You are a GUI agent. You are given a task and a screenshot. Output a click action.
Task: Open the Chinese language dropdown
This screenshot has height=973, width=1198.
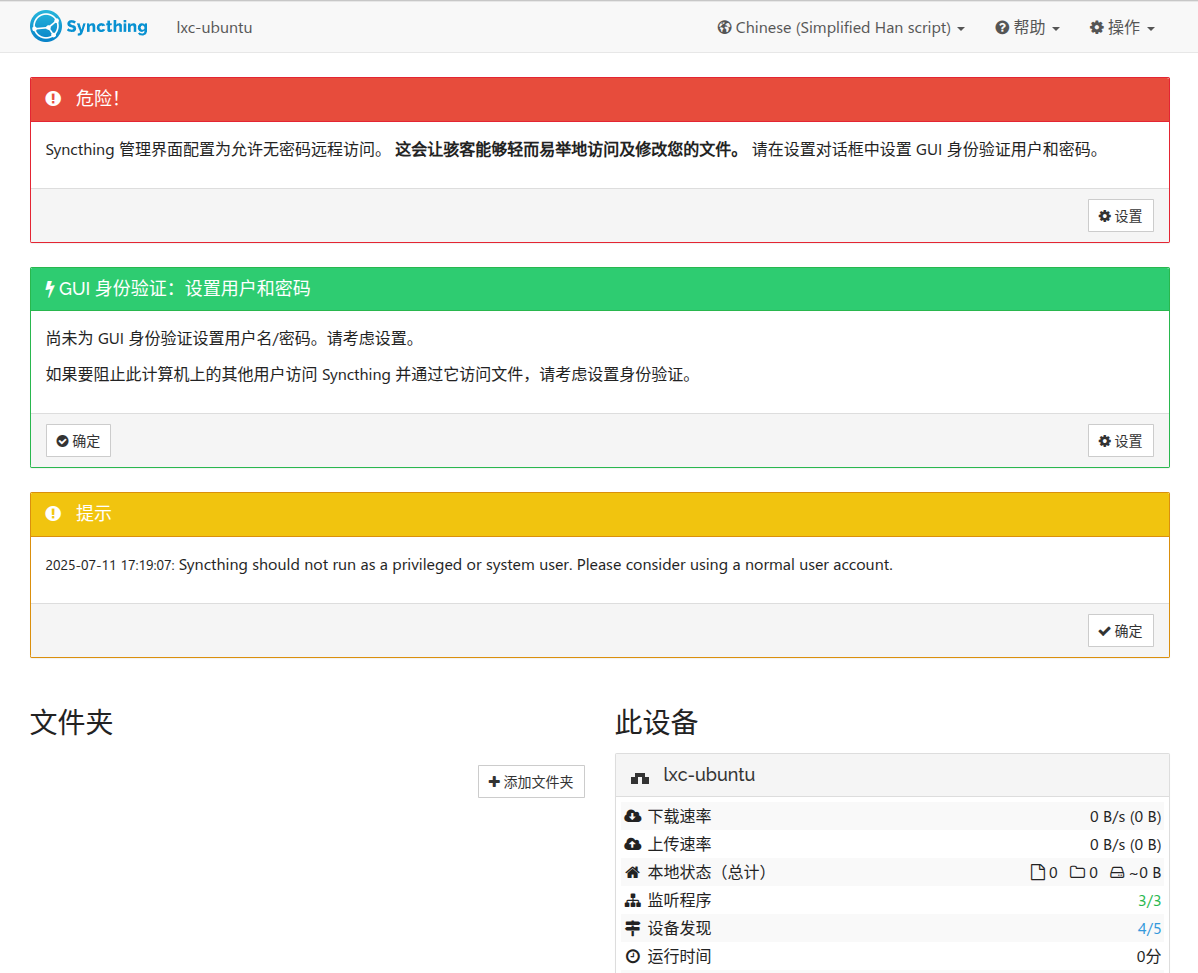click(x=841, y=28)
